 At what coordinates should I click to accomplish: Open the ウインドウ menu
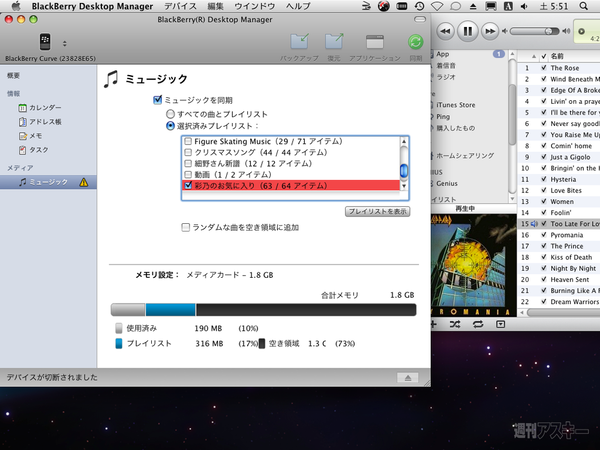pos(254,6)
